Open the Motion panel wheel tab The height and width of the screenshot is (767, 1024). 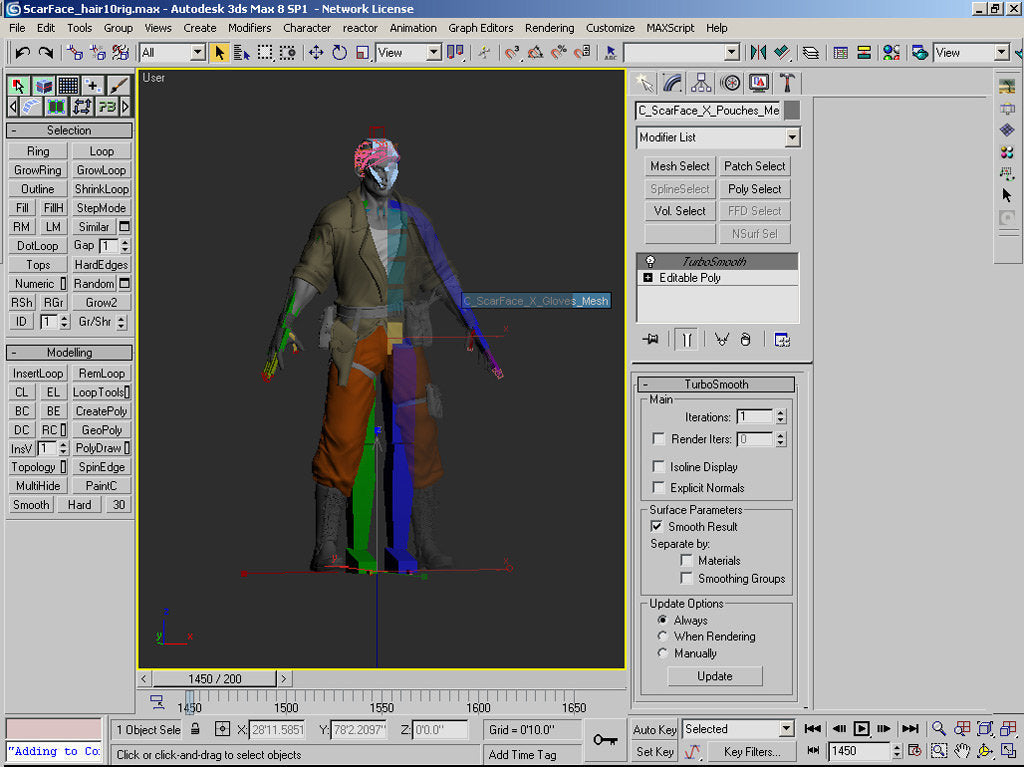[x=730, y=83]
